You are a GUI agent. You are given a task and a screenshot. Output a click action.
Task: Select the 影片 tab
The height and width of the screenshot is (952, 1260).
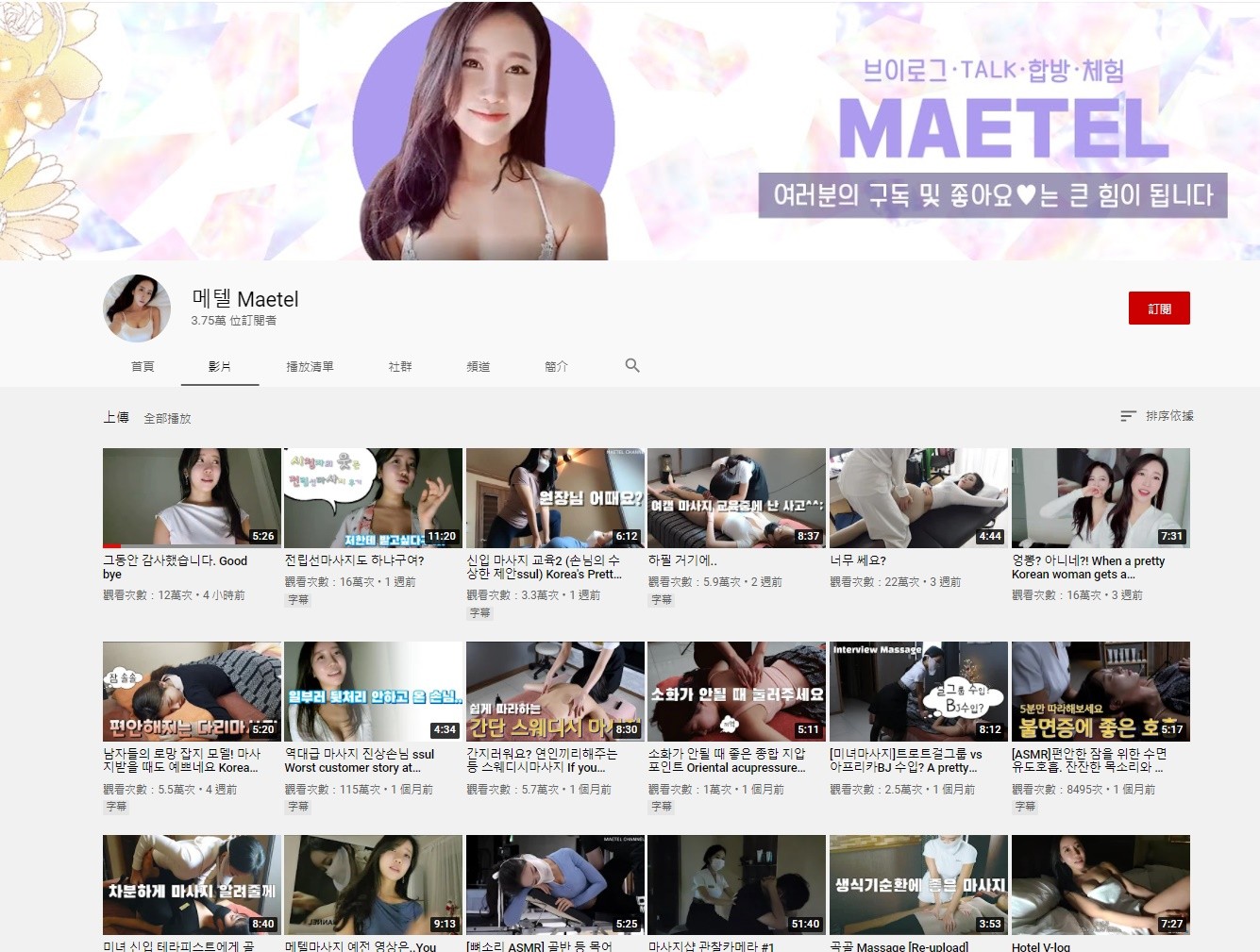click(x=220, y=366)
